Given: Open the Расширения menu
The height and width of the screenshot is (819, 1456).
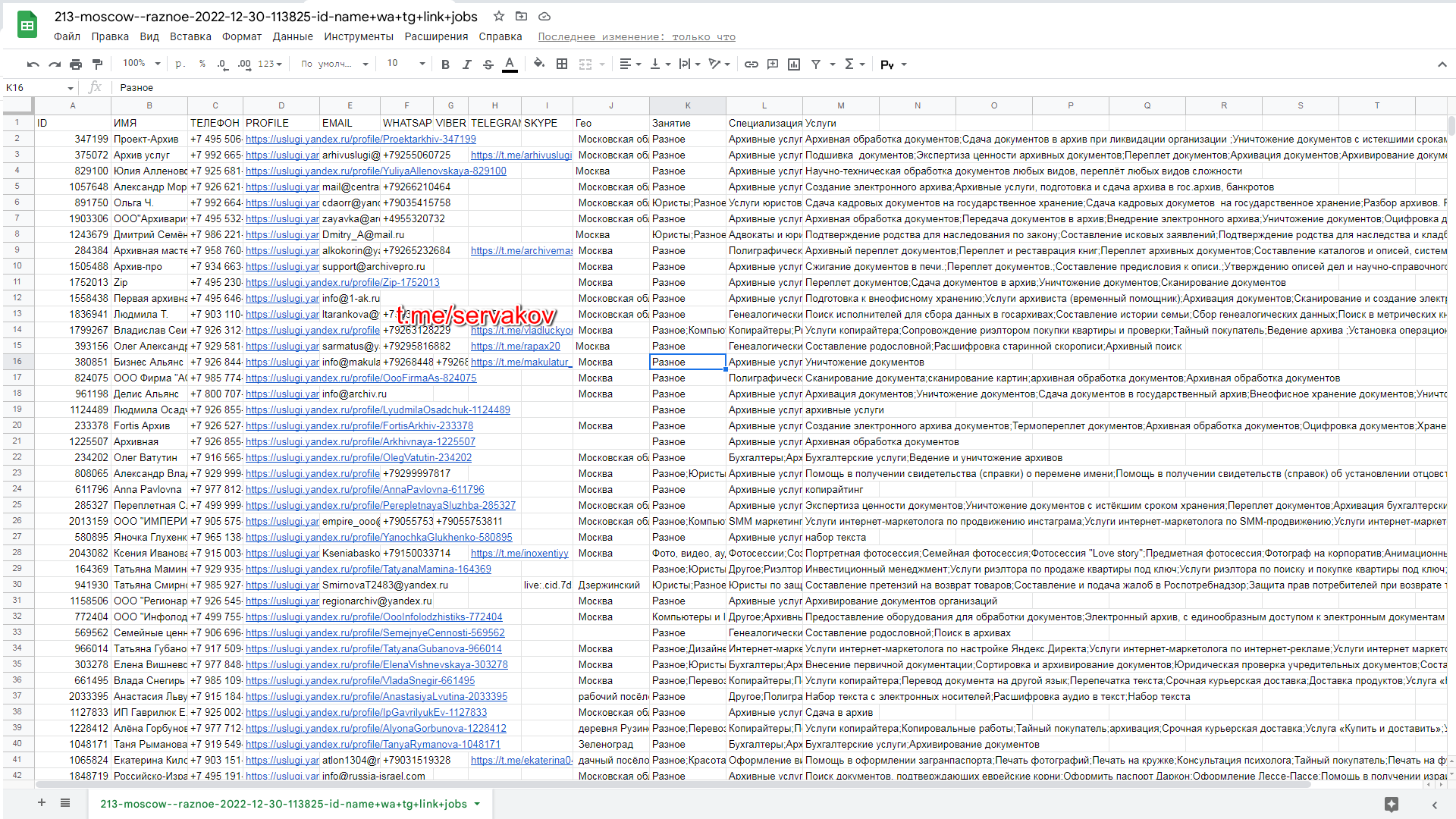Looking at the screenshot, I should click(x=436, y=36).
